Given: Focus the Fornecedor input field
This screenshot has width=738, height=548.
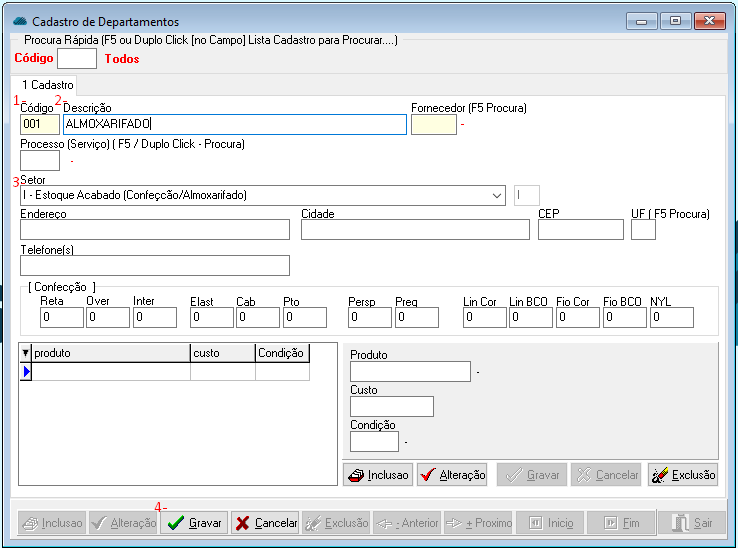Looking at the screenshot, I should (x=433, y=124).
